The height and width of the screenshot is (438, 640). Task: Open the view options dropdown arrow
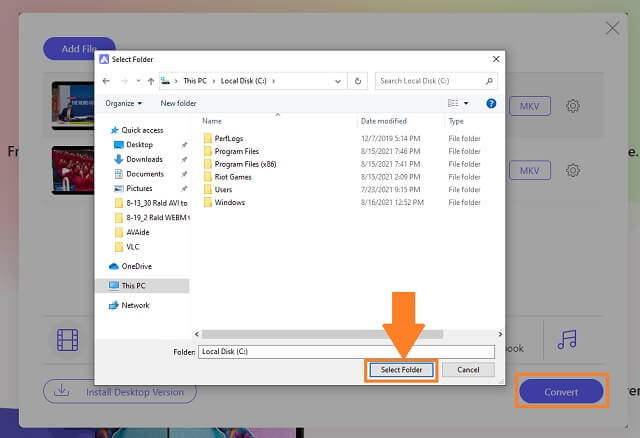pyautogui.click(x=466, y=103)
